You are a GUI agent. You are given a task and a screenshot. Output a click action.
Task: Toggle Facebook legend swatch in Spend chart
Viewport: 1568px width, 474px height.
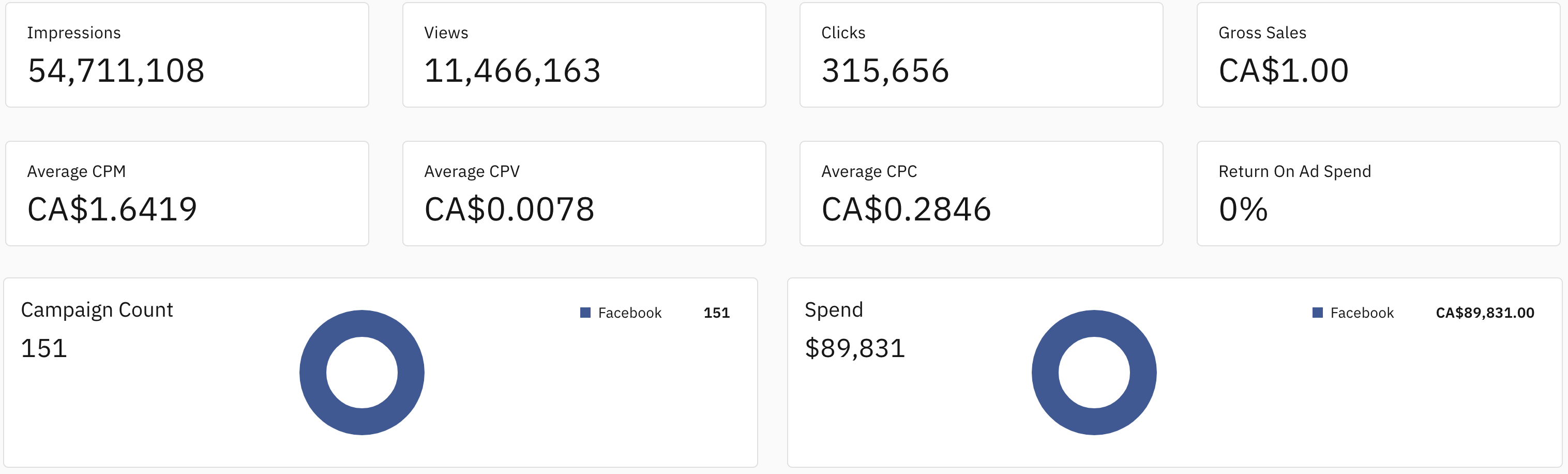tap(1317, 313)
